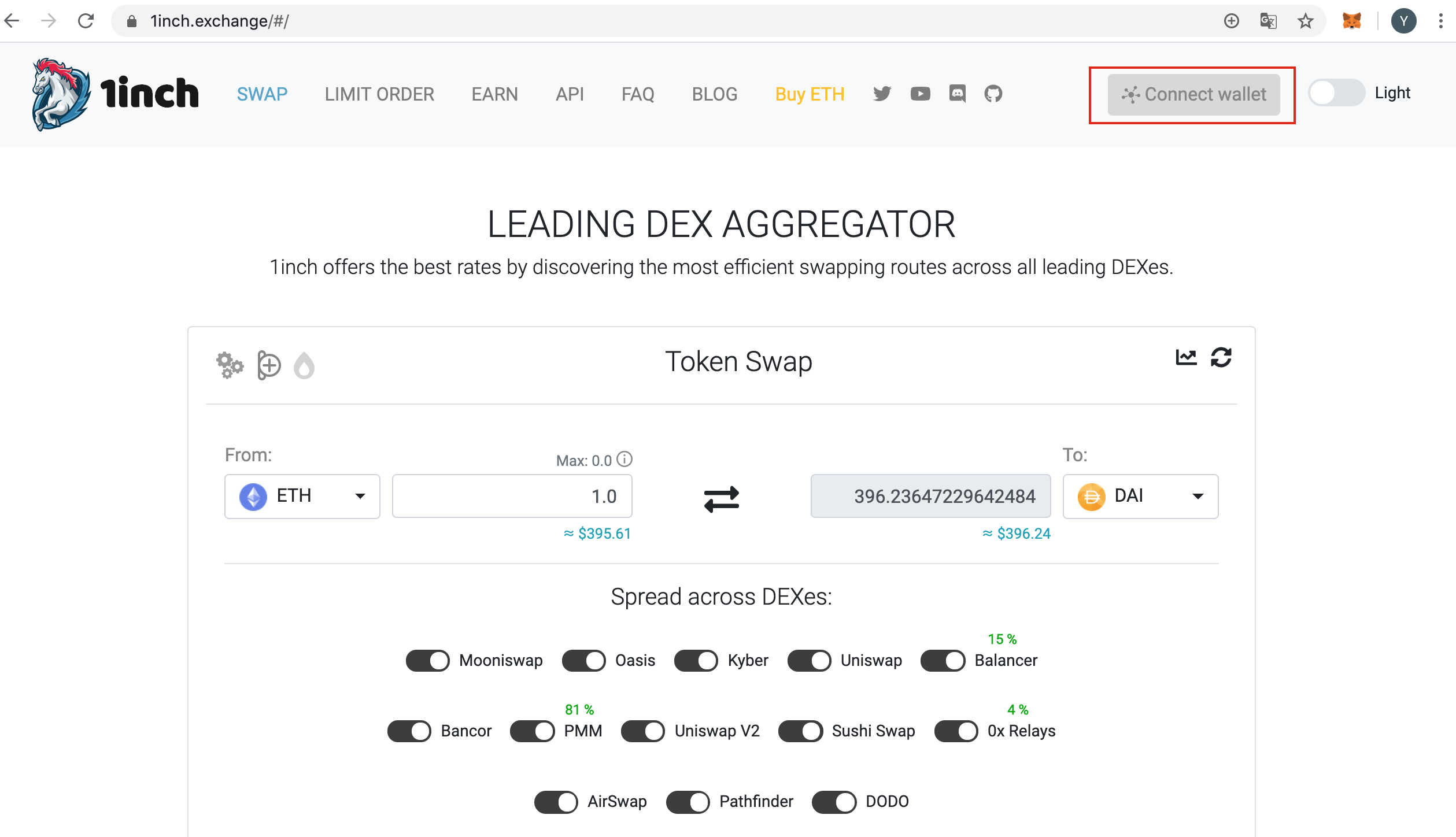Disable the DODO toggle
Image resolution: width=1456 pixels, height=837 pixels.
tap(834, 802)
